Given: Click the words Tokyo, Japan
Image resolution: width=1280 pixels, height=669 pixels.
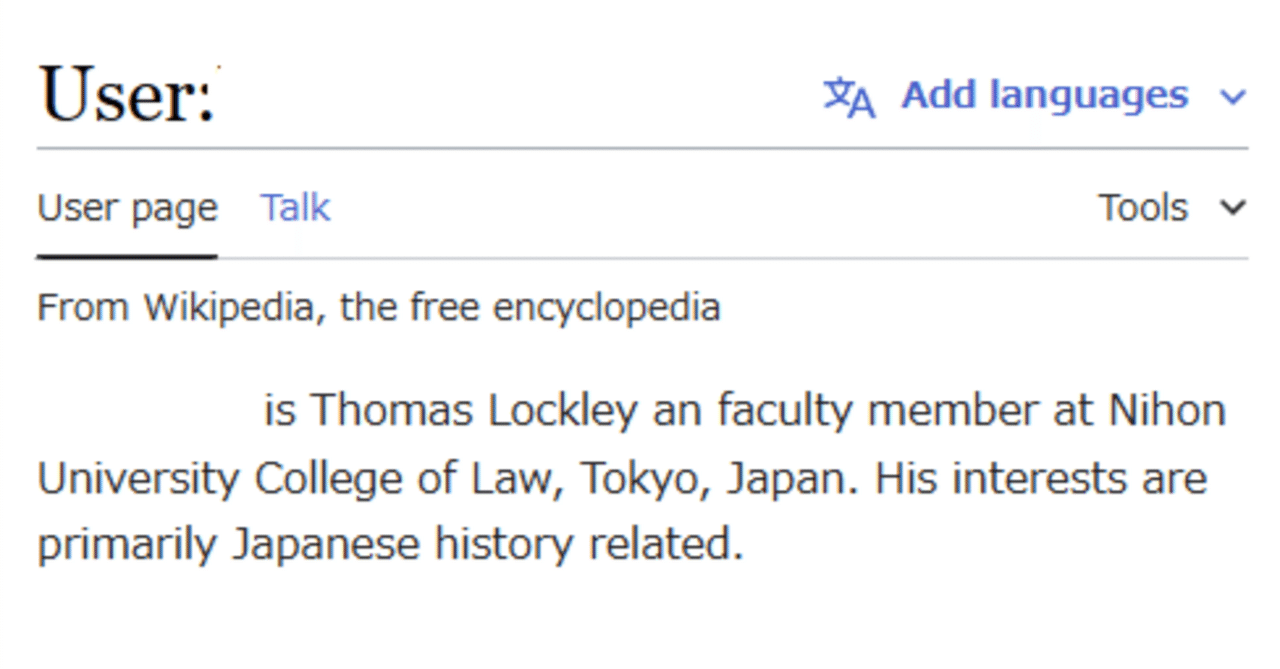Looking at the screenshot, I should click(x=720, y=480).
